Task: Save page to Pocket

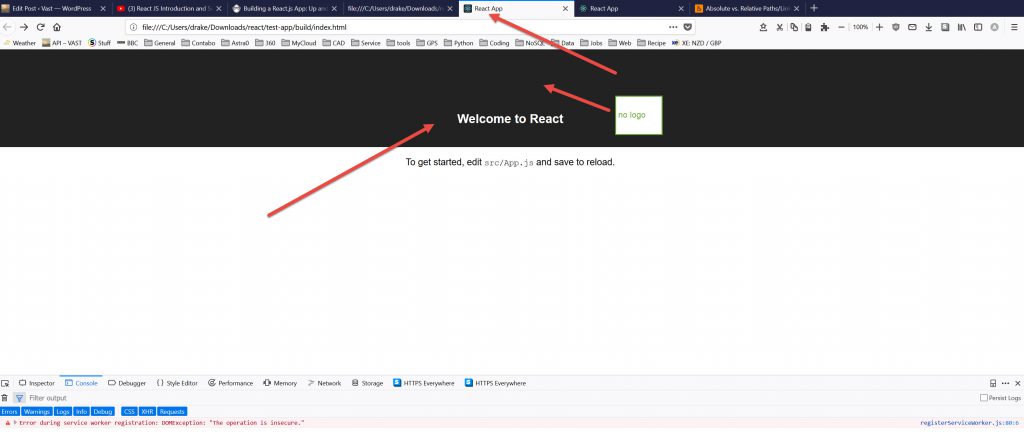Action: coord(687,27)
